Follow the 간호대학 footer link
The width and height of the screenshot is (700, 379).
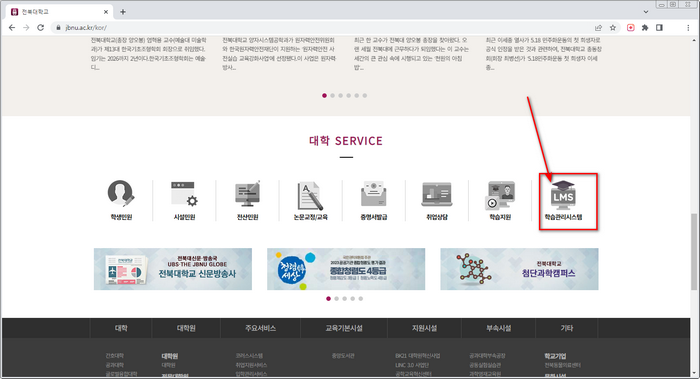pyautogui.click(x=115, y=356)
